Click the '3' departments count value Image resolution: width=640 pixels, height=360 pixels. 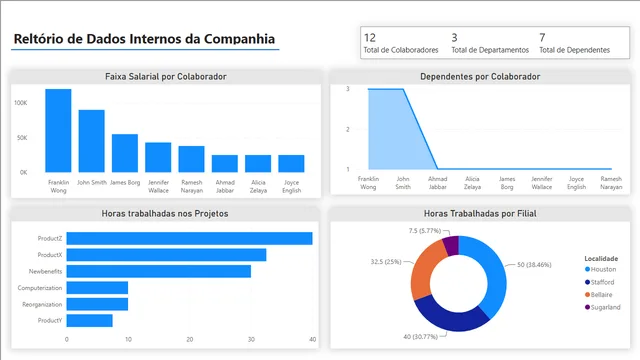click(x=454, y=38)
